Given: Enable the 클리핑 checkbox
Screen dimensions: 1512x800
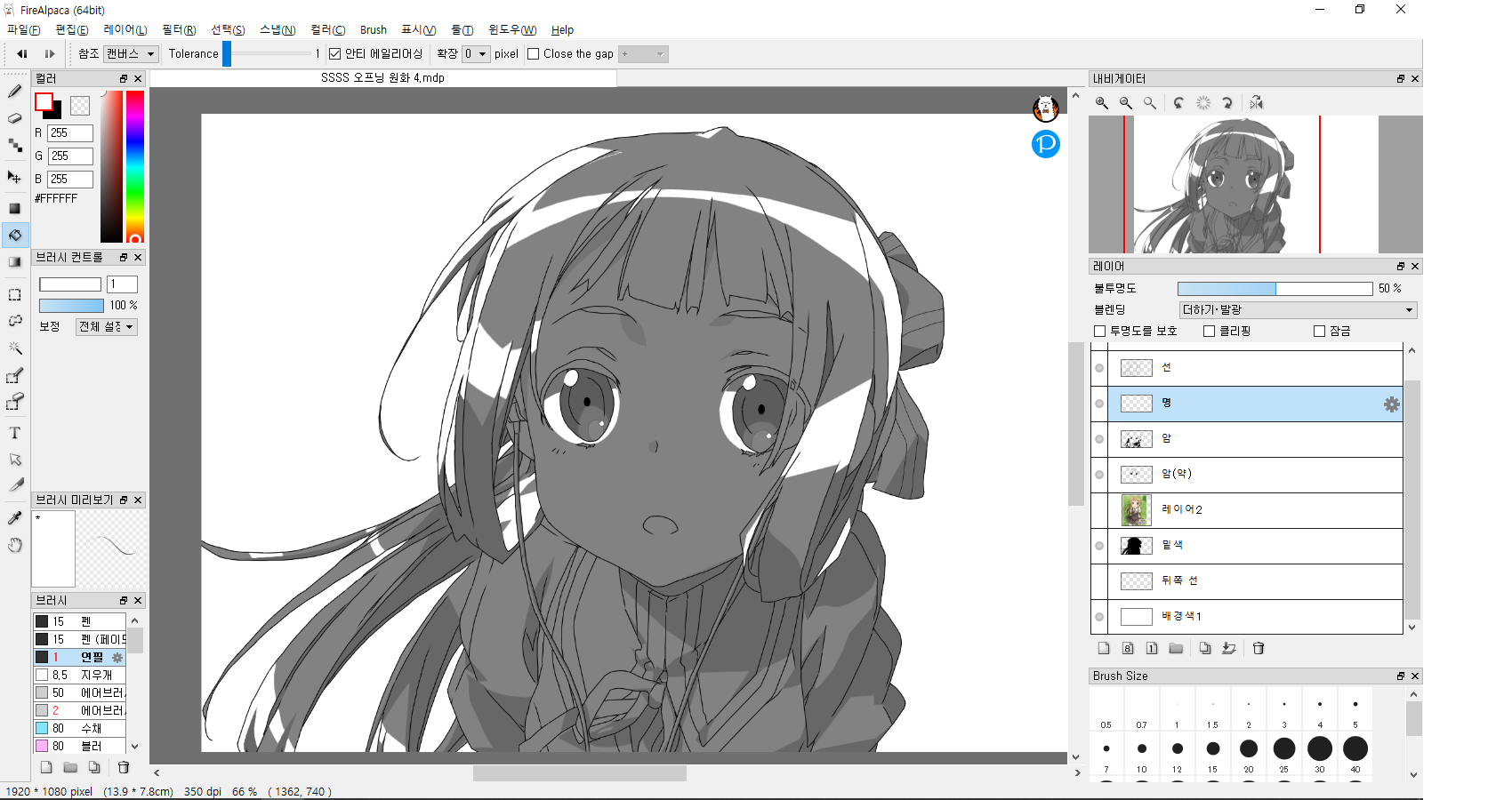Looking at the screenshot, I should [1209, 331].
